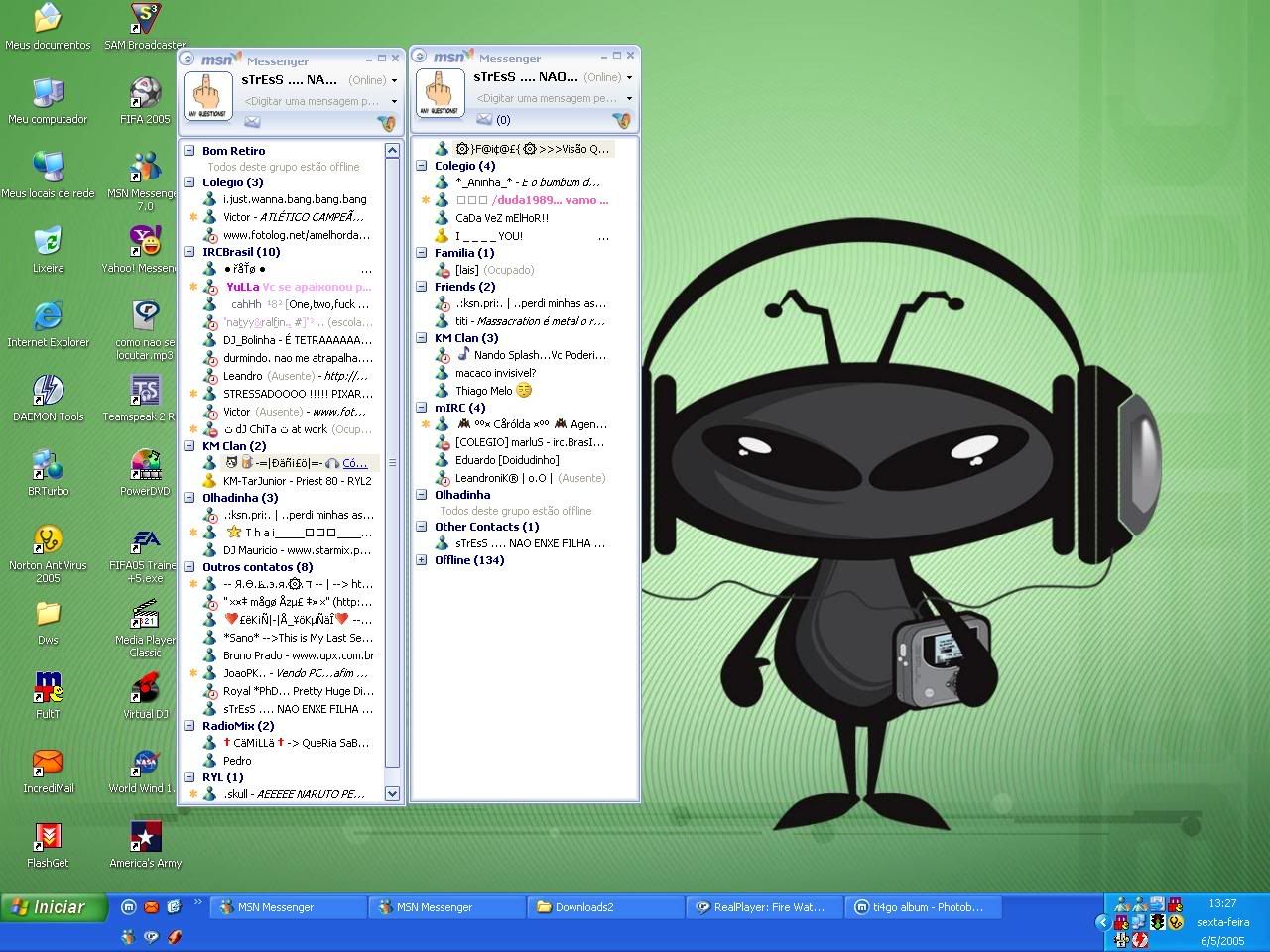Collapse the Familia (1) group
This screenshot has height=952, width=1270.
click(x=422, y=253)
